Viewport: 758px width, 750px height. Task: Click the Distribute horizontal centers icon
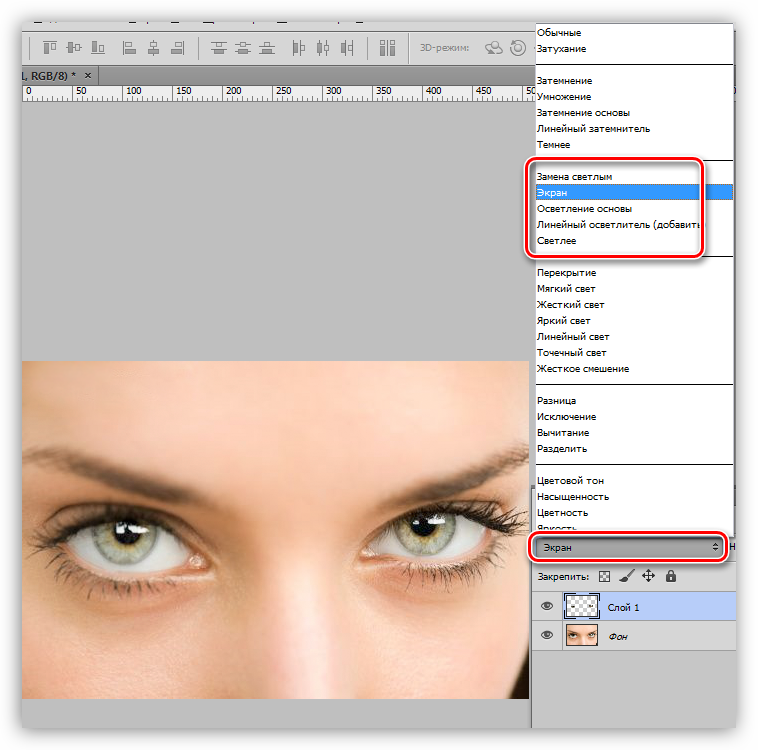[323, 47]
